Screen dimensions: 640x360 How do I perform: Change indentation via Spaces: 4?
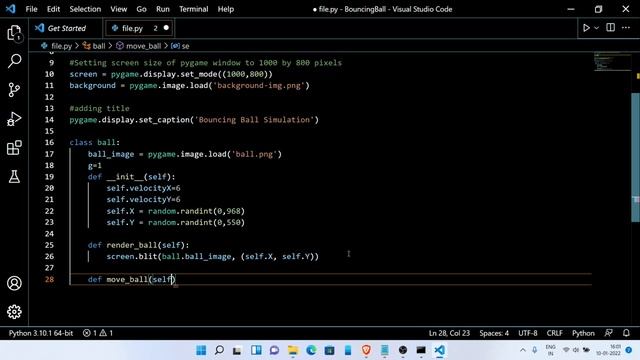494,333
